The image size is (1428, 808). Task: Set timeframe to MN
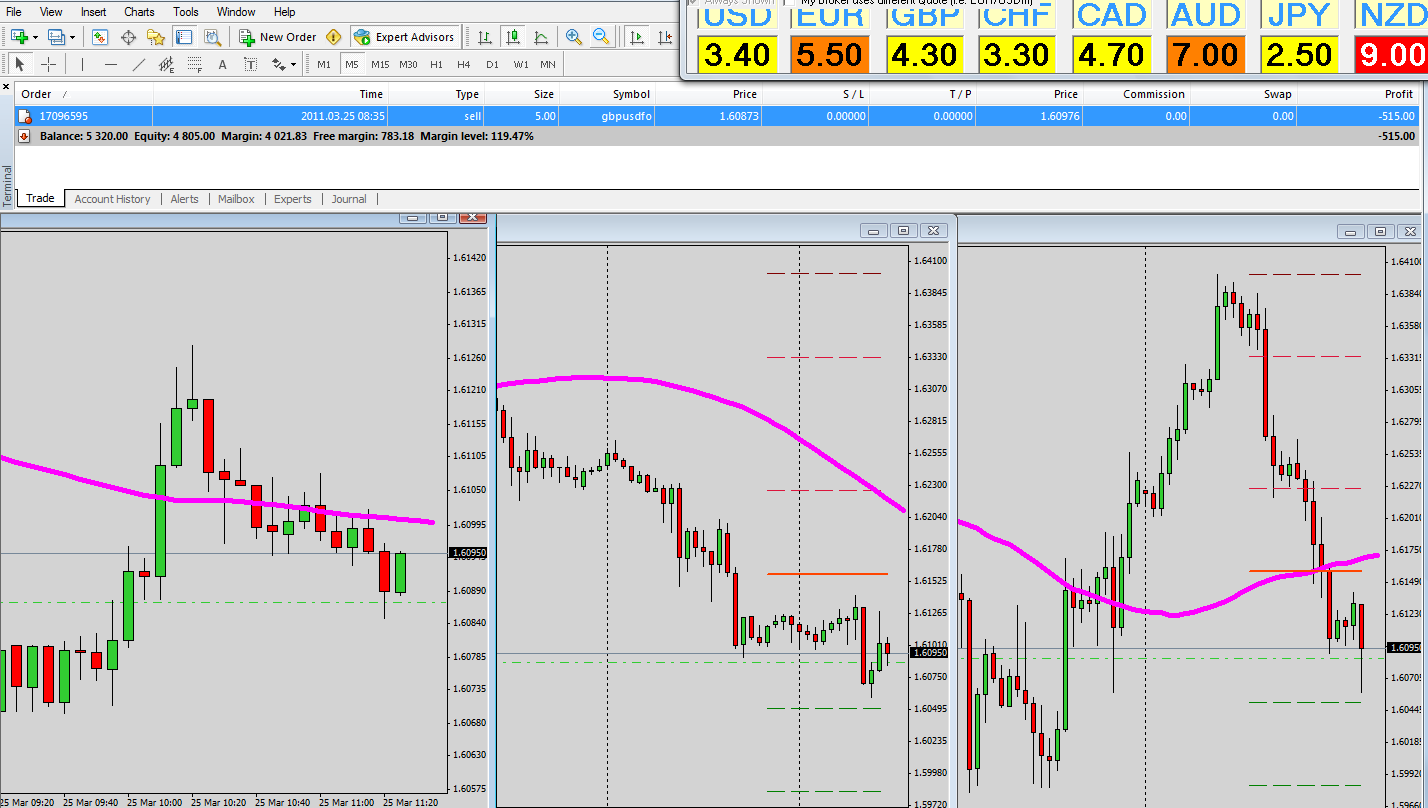pyautogui.click(x=548, y=64)
